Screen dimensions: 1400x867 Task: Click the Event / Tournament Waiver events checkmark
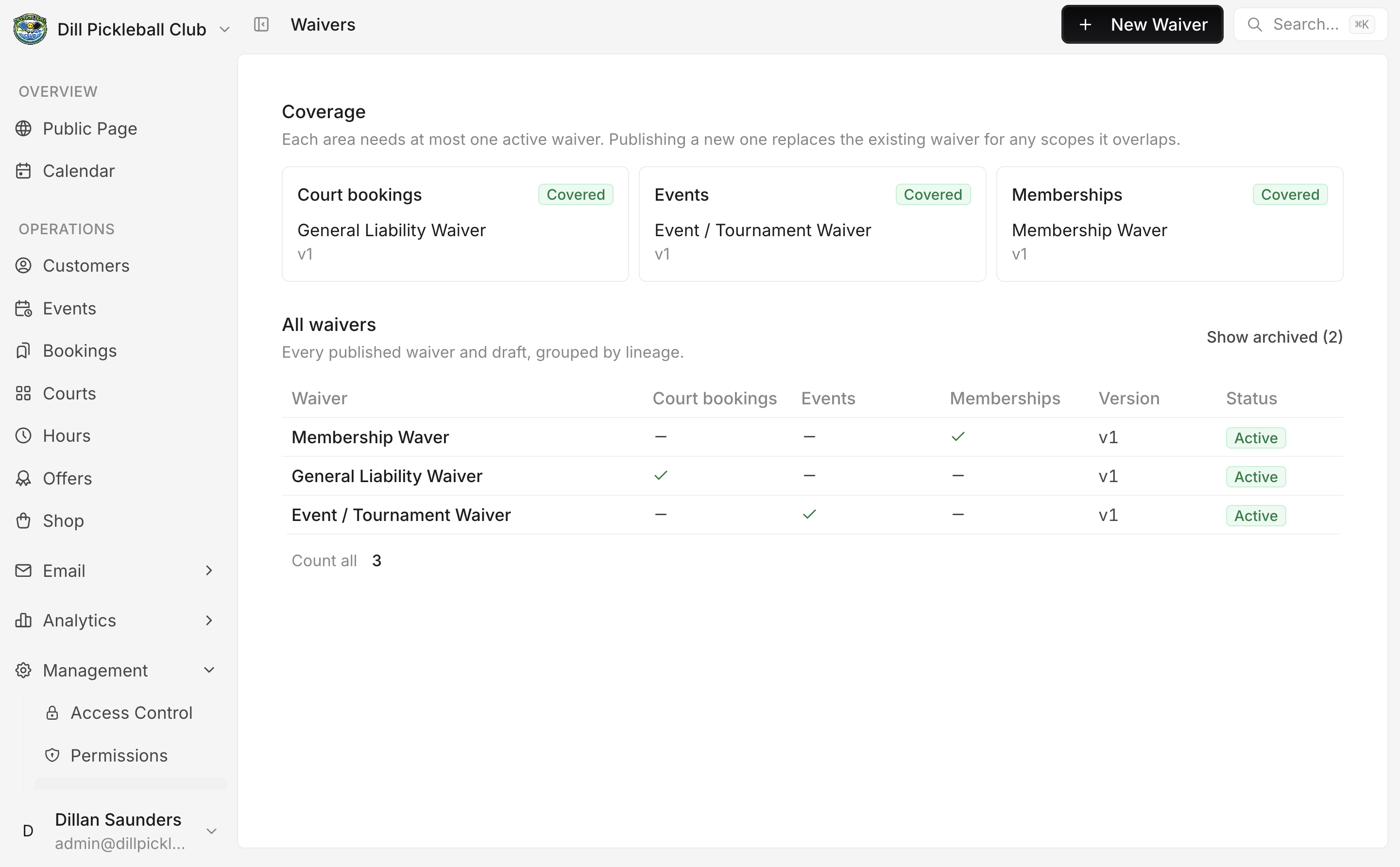809,514
